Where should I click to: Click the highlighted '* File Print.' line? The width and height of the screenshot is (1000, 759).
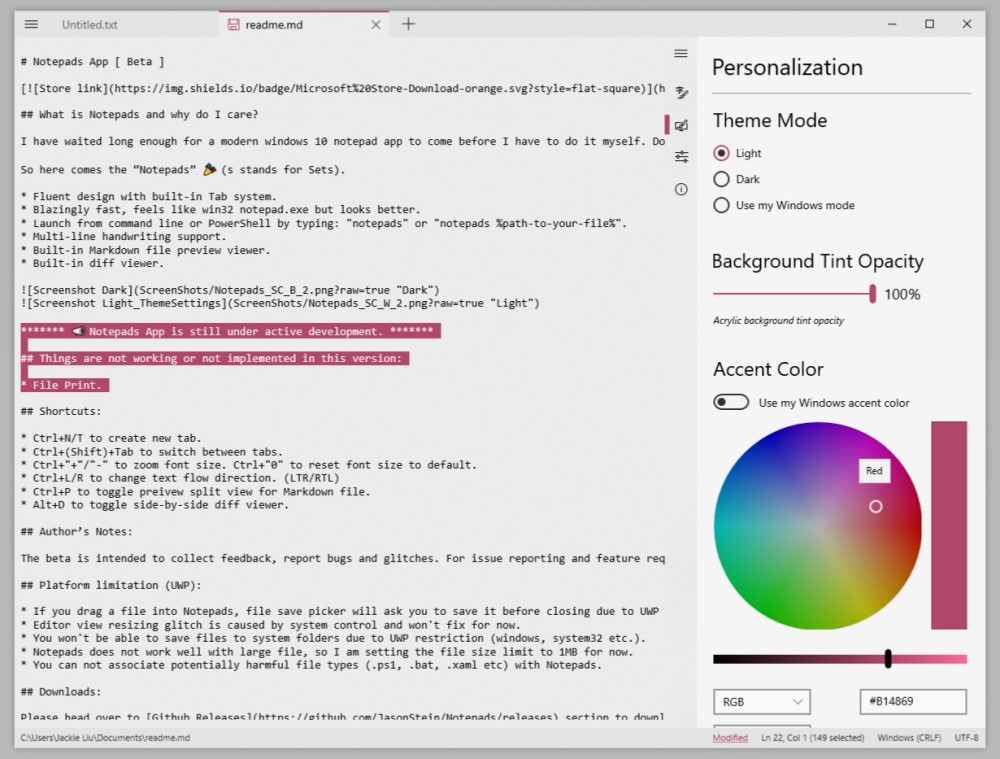(64, 385)
